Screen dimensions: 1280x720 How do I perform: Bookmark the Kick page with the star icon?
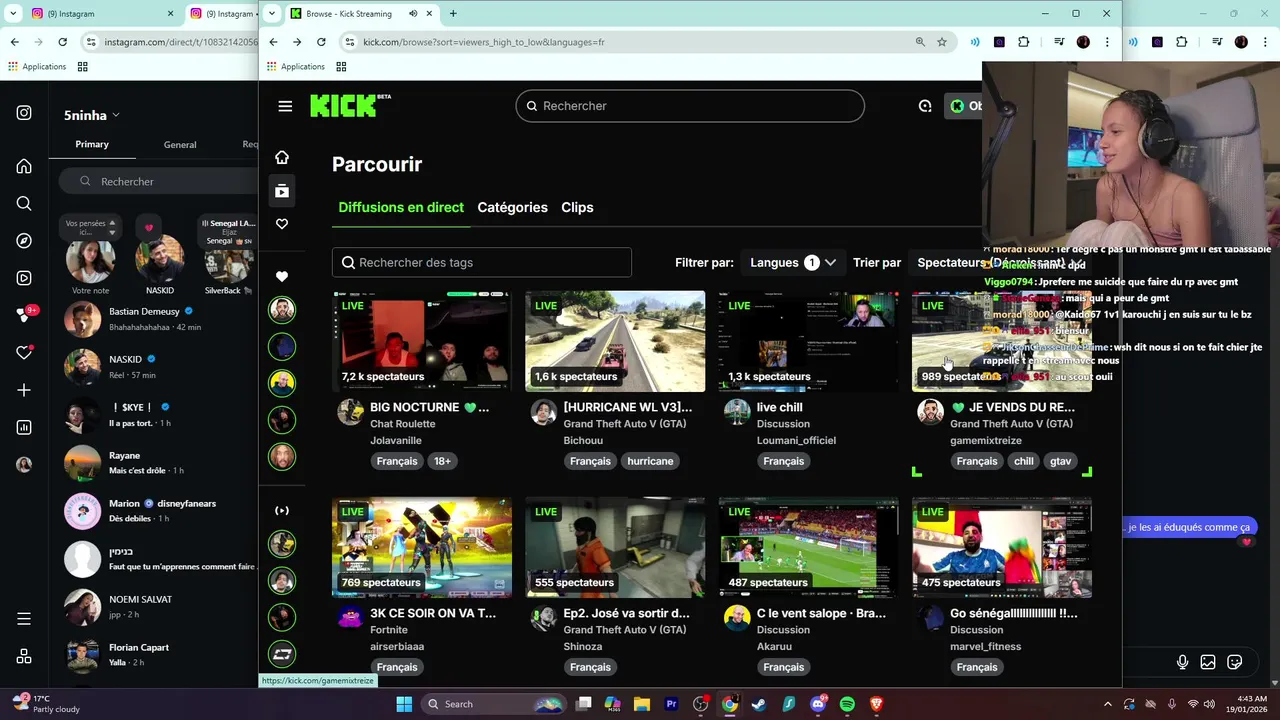coord(942,42)
